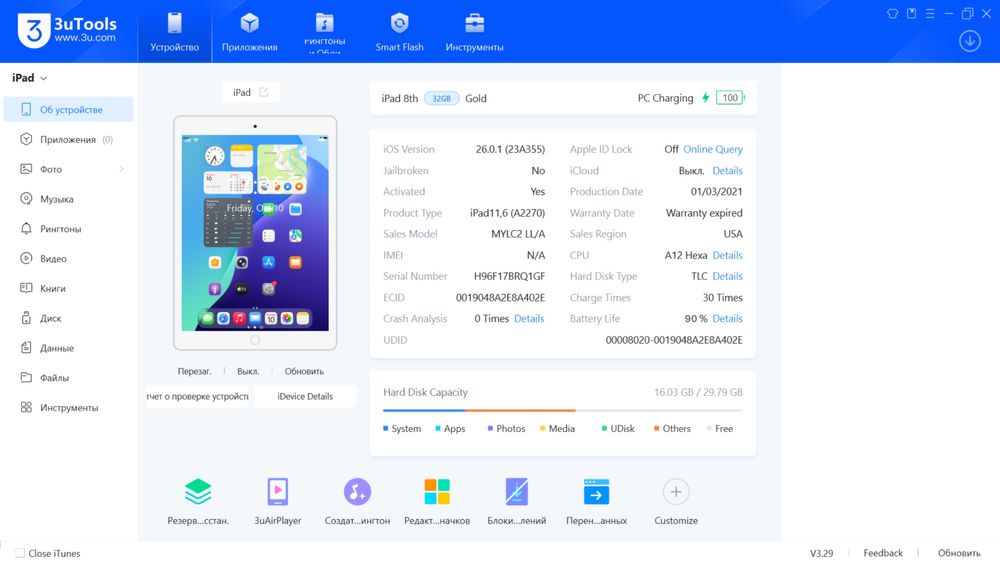1000x565 pixels.
Task: Open the Smart Flash tab
Action: tap(399, 32)
